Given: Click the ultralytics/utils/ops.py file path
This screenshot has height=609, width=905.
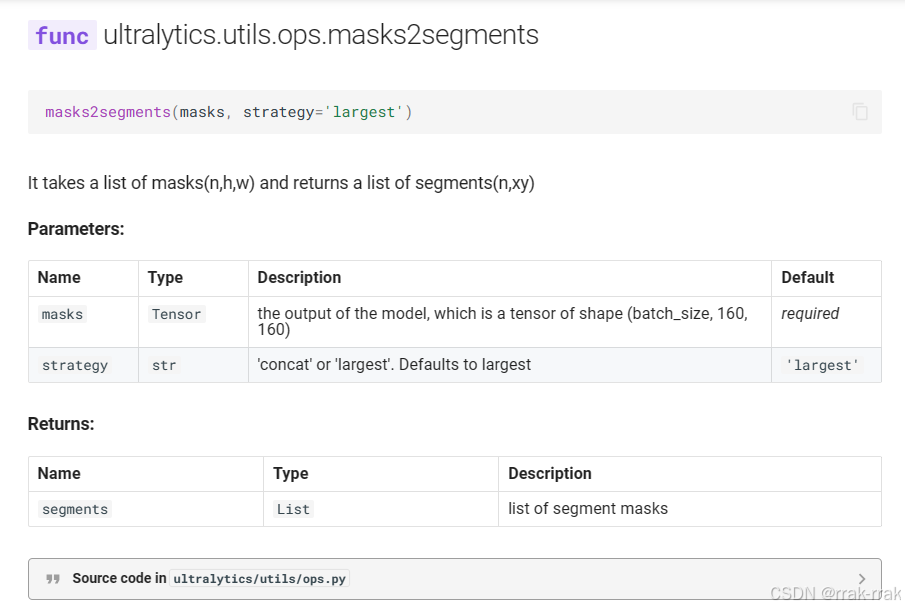Looking at the screenshot, I should [x=259, y=579].
